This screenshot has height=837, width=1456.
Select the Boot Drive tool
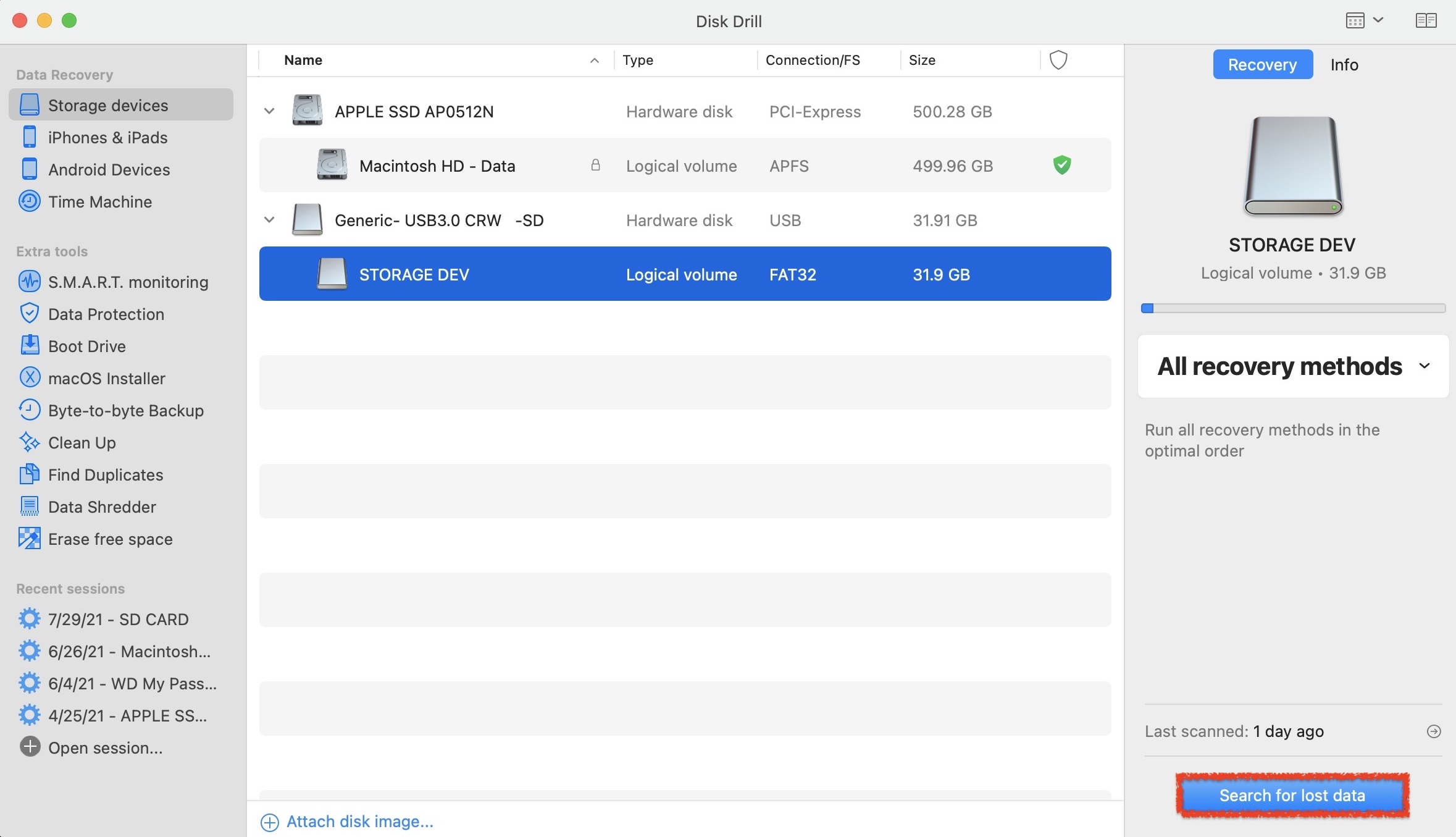pyautogui.click(x=86, y=347)
